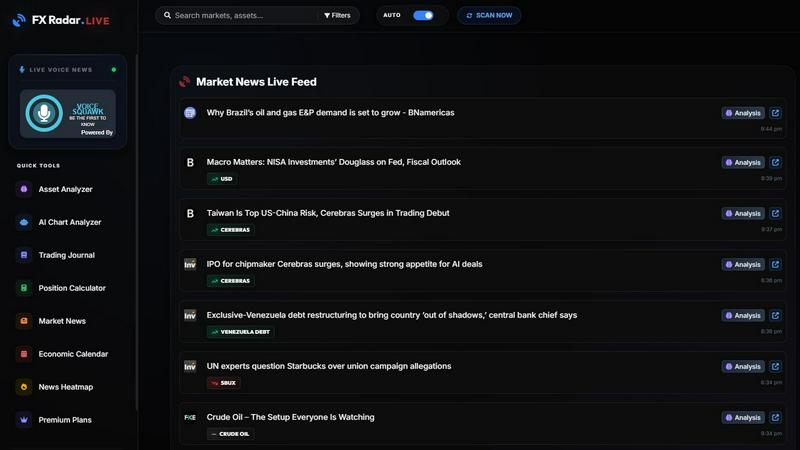
Task: Click Analysis for UN experts Starbucks article
Action: pos(743,366)
